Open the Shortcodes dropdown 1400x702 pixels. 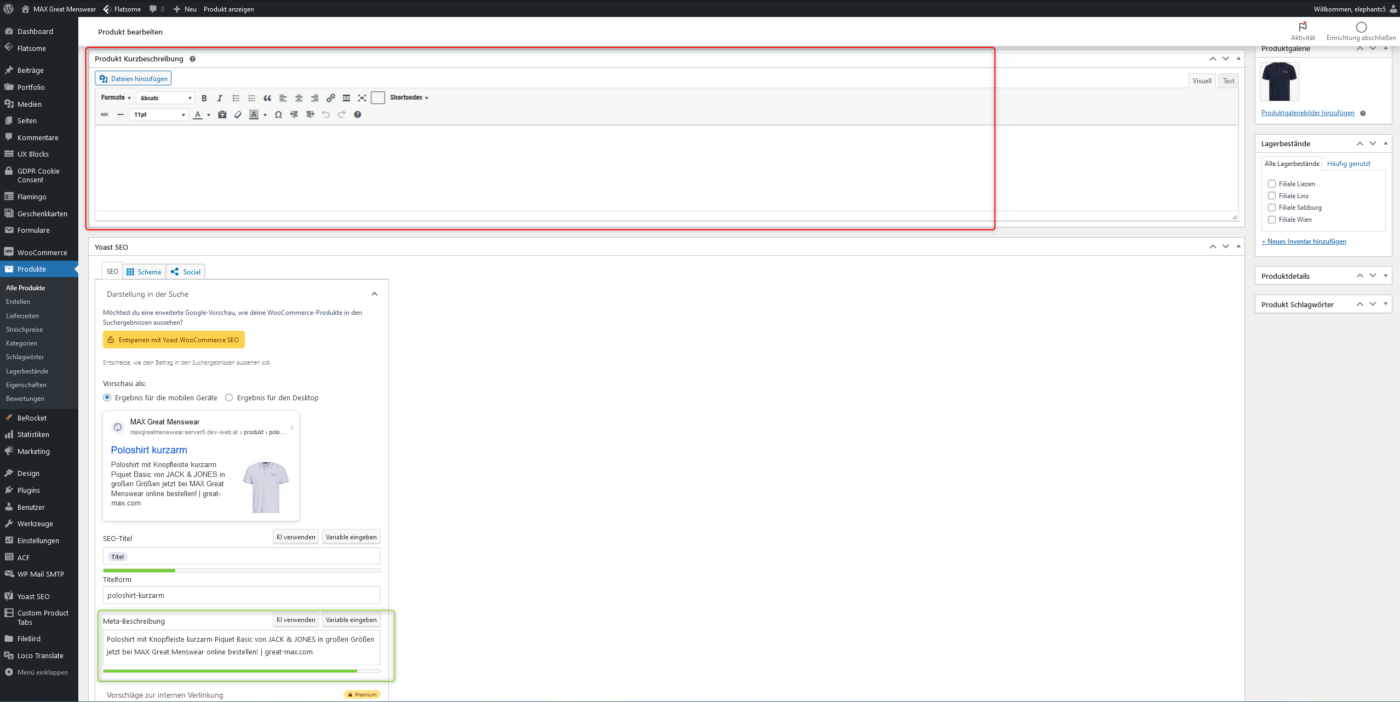click(409, 98)
